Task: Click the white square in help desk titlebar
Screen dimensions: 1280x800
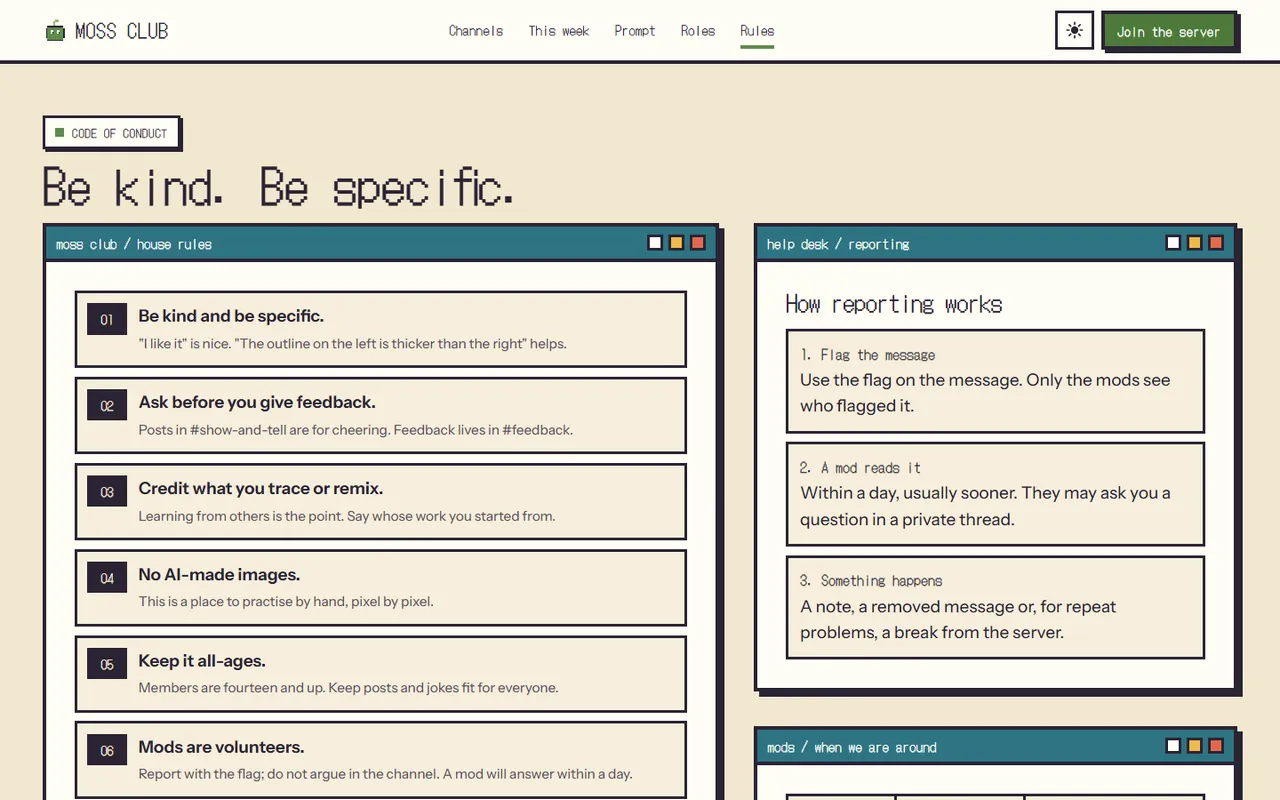Action: pyautogui.click(x=1173, y=243)
